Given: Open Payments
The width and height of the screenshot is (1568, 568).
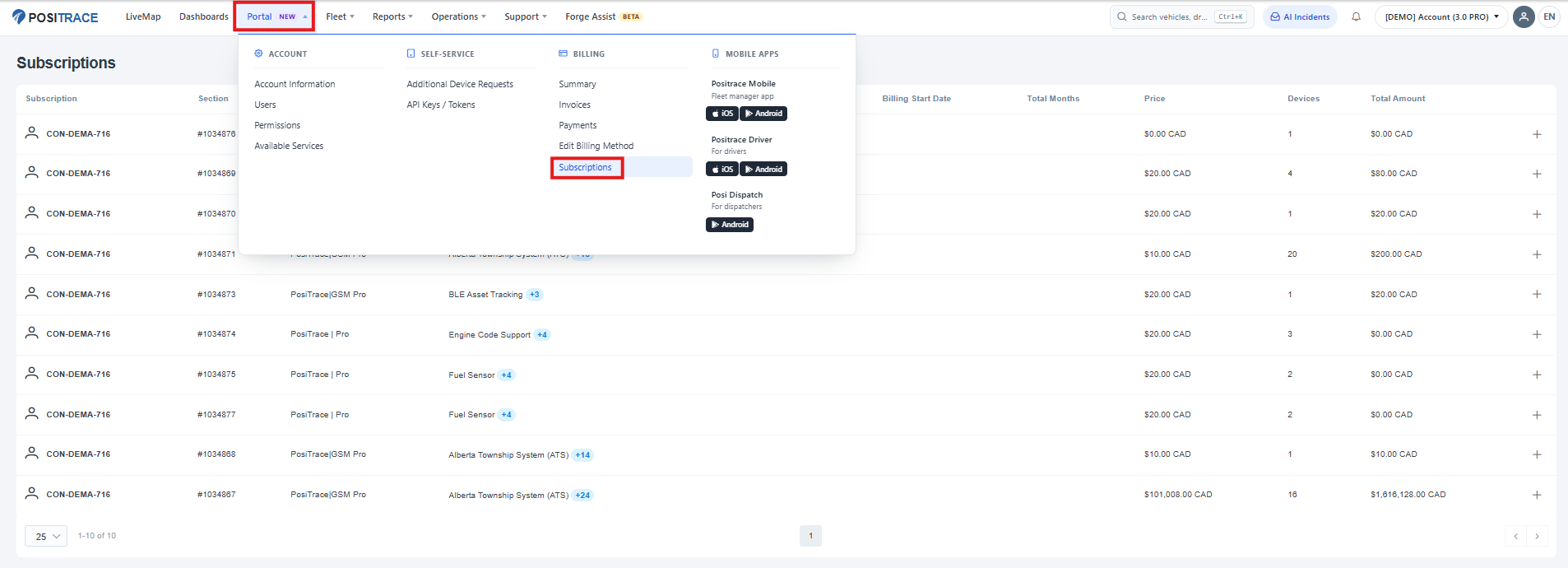Looking at the screenshot, I should tap(578, 125).
